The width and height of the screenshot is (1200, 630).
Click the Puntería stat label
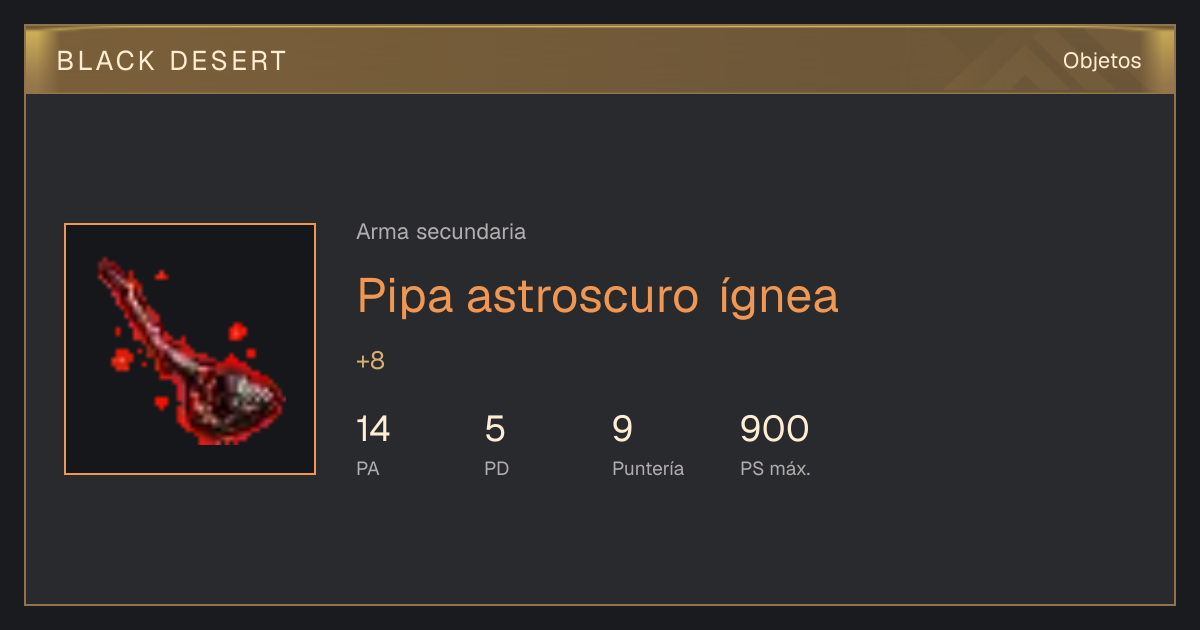[648, 468]
